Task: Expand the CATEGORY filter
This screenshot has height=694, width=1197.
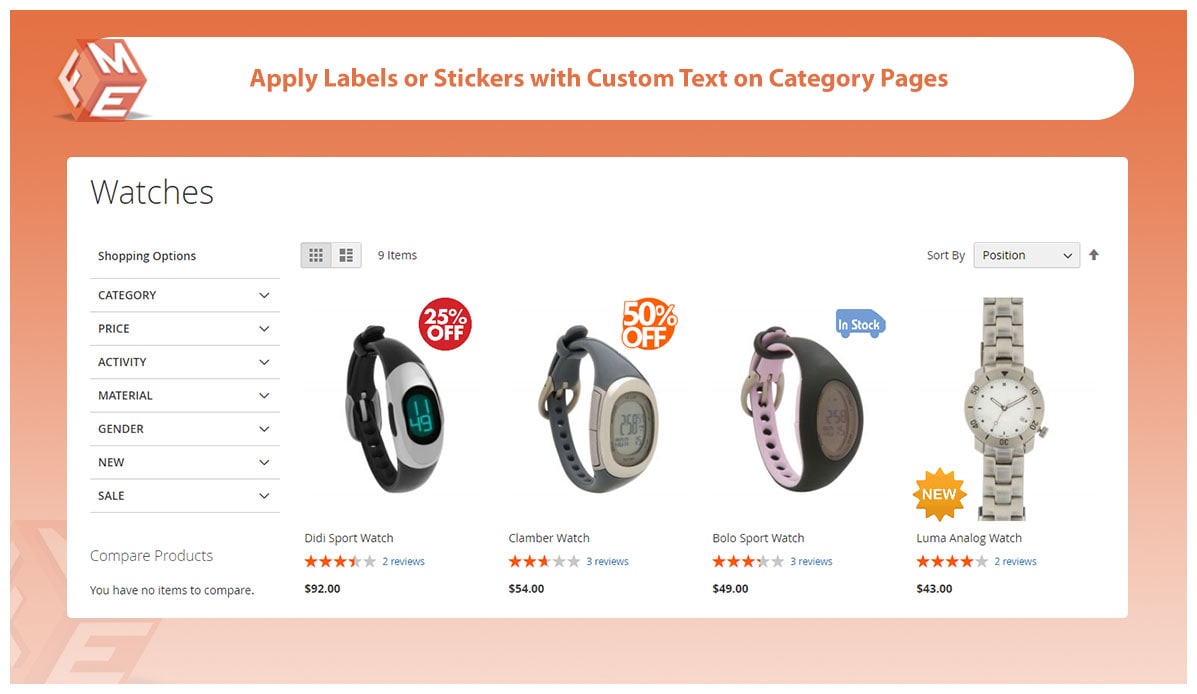Action: [x=185, y=295]
